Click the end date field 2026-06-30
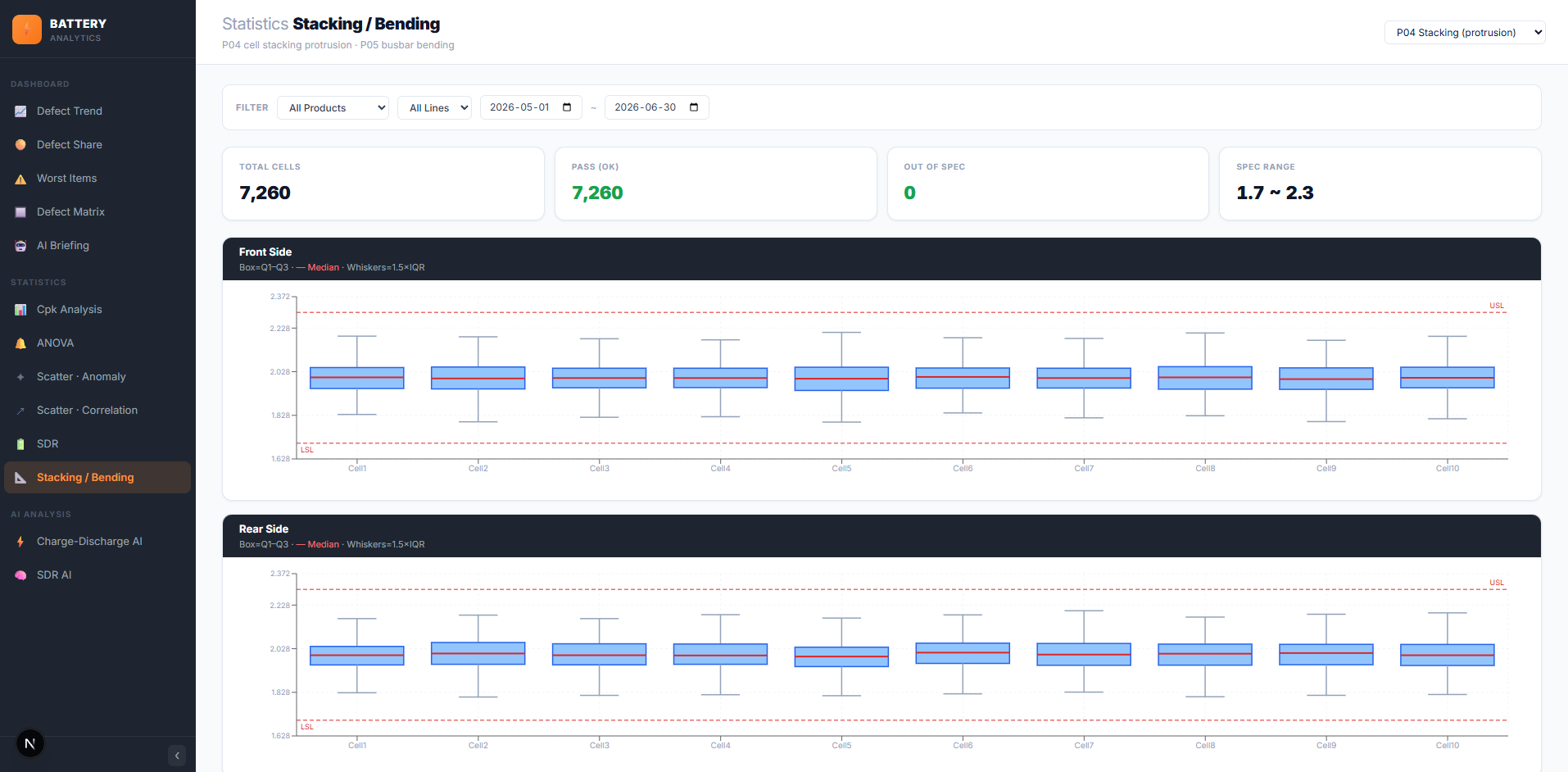Viewport: 1568px width, 772px height. [x=656, y=107]
